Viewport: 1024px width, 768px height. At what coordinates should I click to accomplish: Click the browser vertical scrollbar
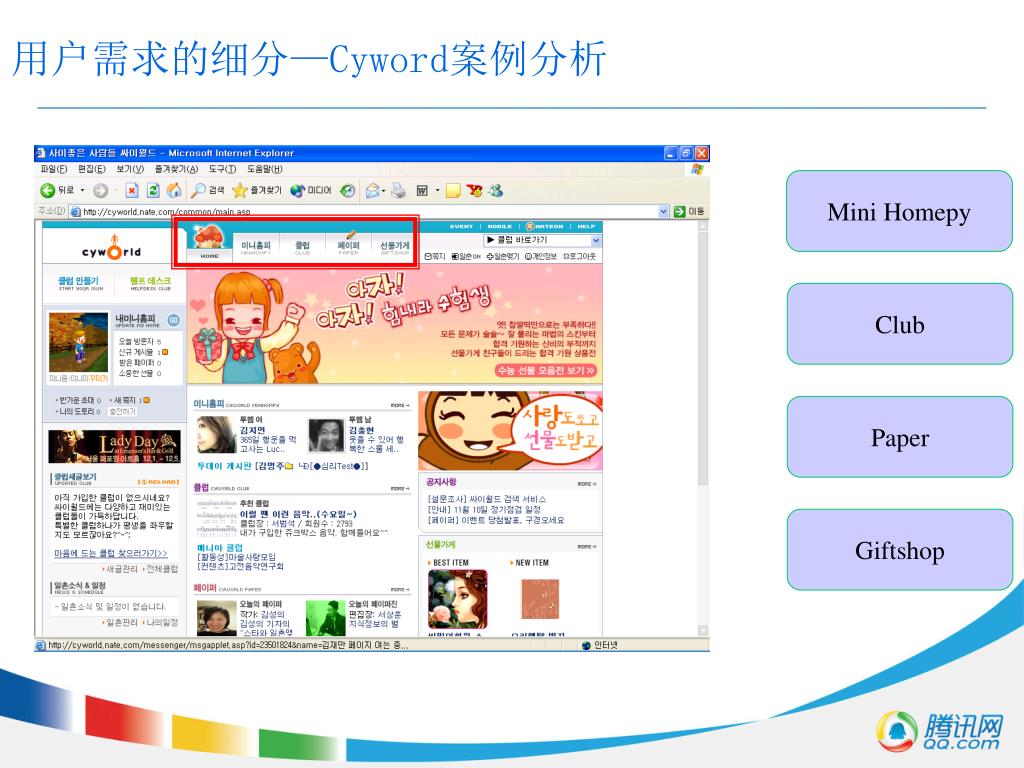coord(703,428)
